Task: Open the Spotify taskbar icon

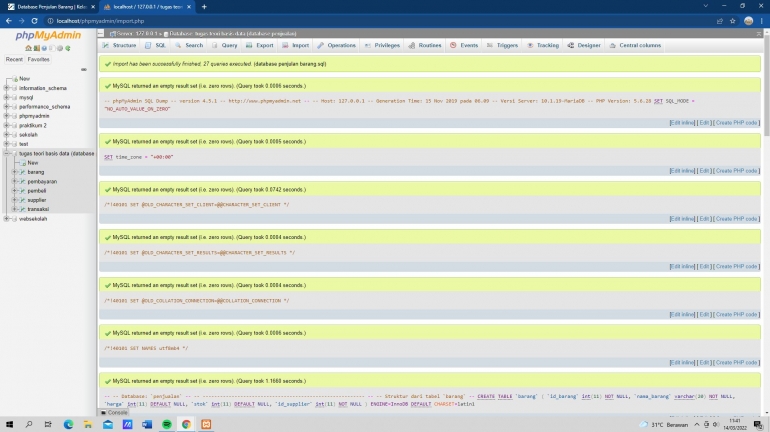Action: (x=167, y=424)
